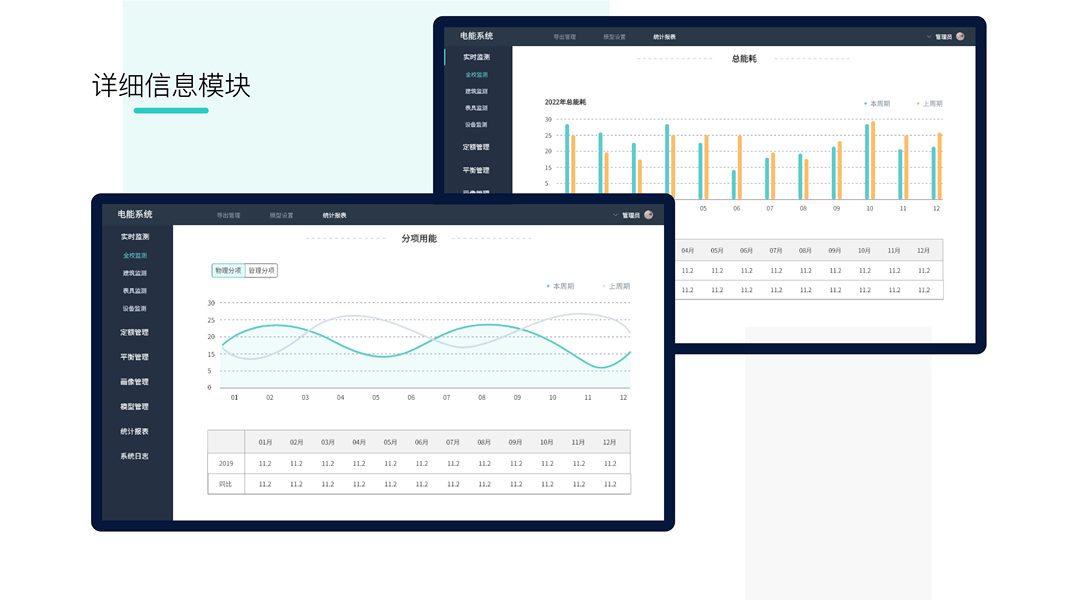Click the 管理员 label in 分项用能 window
Screen dimensions: 1066x600
point(631,215)
